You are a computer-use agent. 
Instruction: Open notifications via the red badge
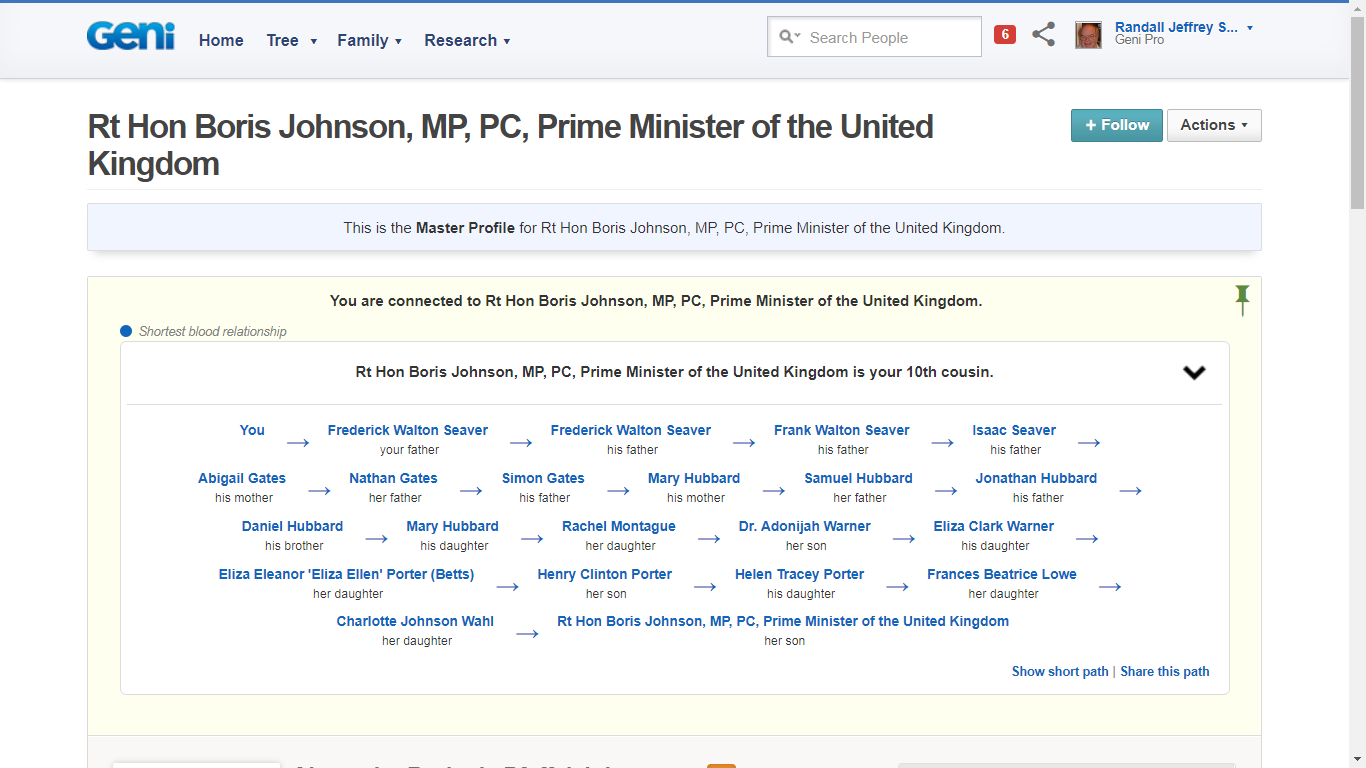pos(1004,33)
